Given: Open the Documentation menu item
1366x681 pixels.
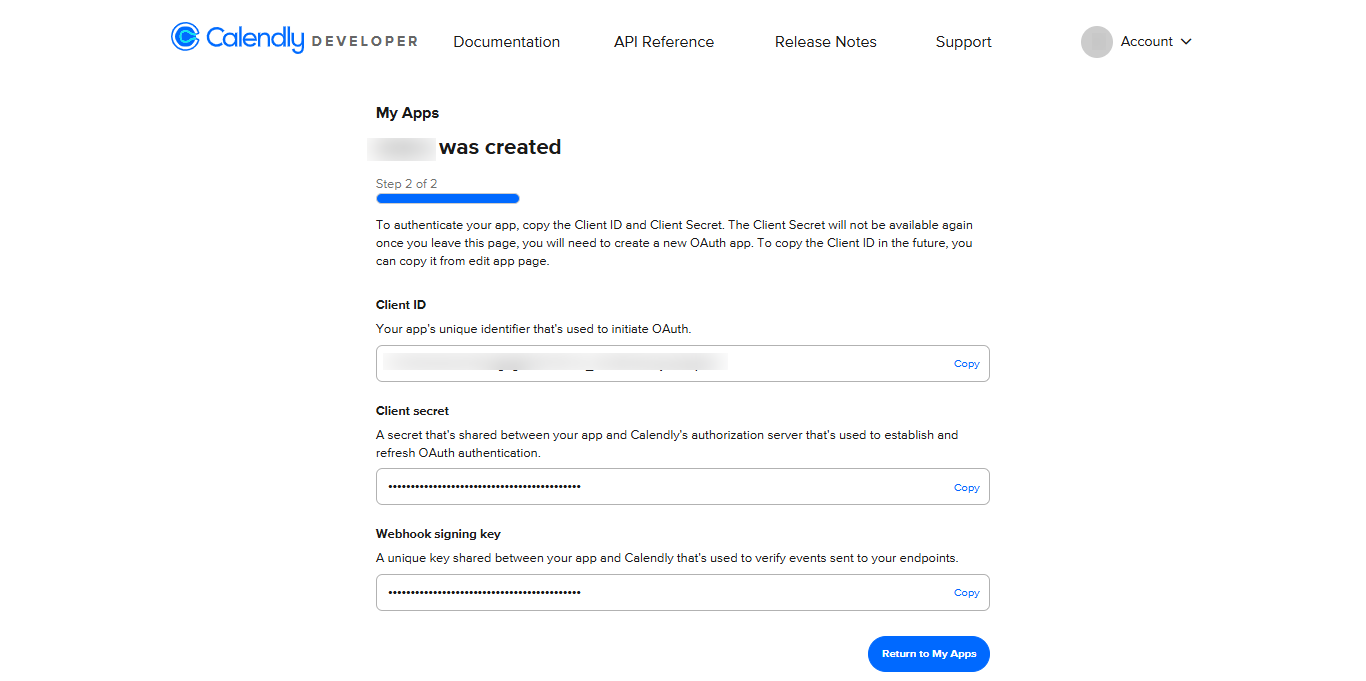Looking at the screenshot, I should pos(506,42).
